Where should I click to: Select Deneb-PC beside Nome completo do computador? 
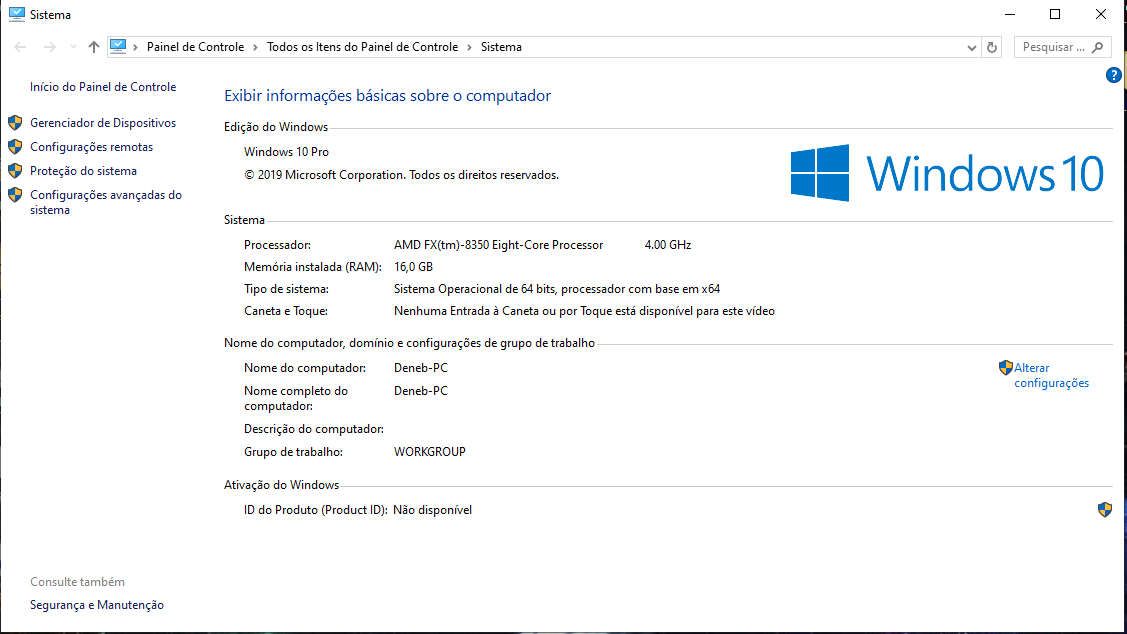pos(420,391)
